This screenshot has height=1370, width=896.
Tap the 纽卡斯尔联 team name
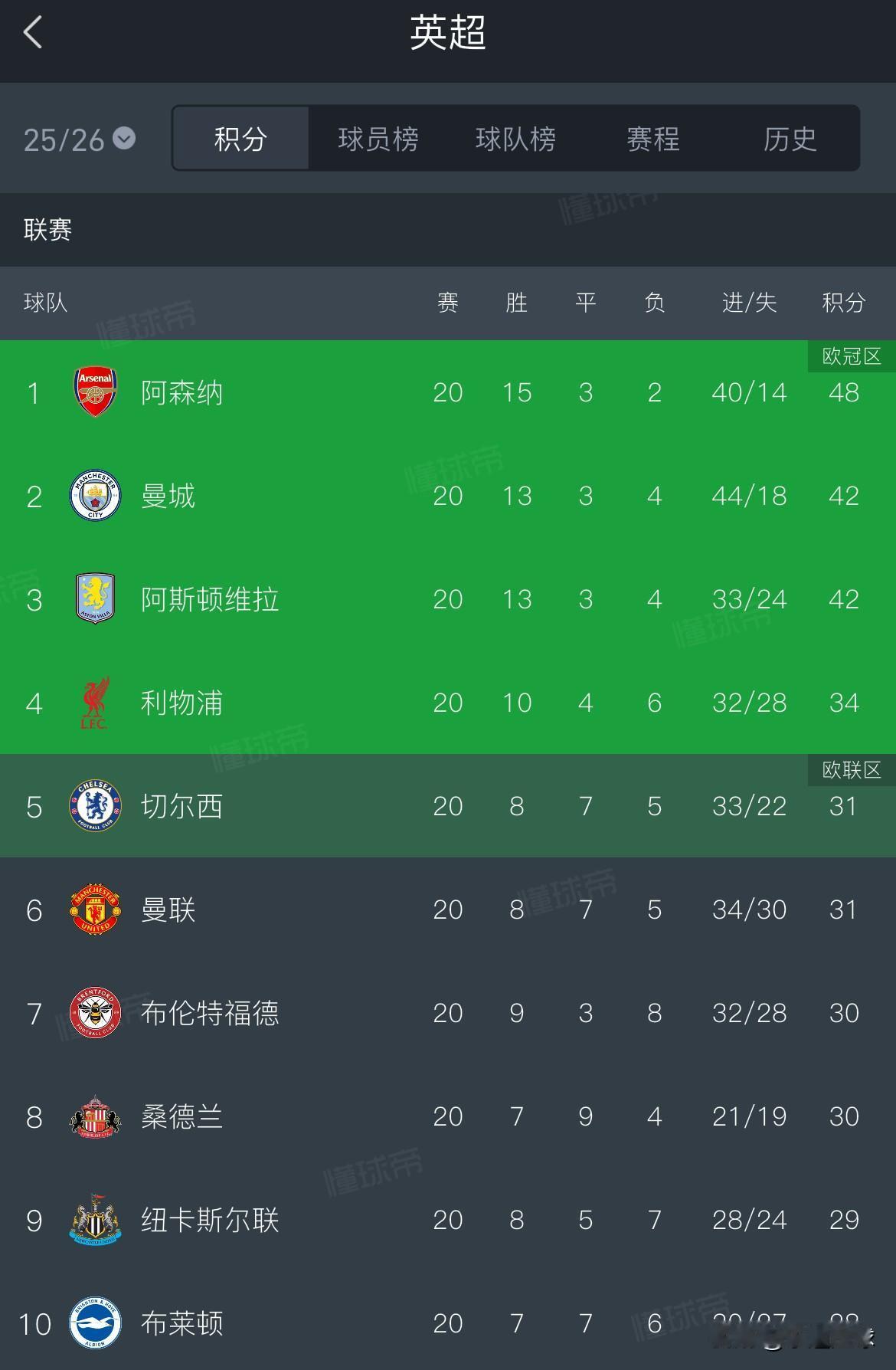pyautogui.click(x=210, y=1220)
